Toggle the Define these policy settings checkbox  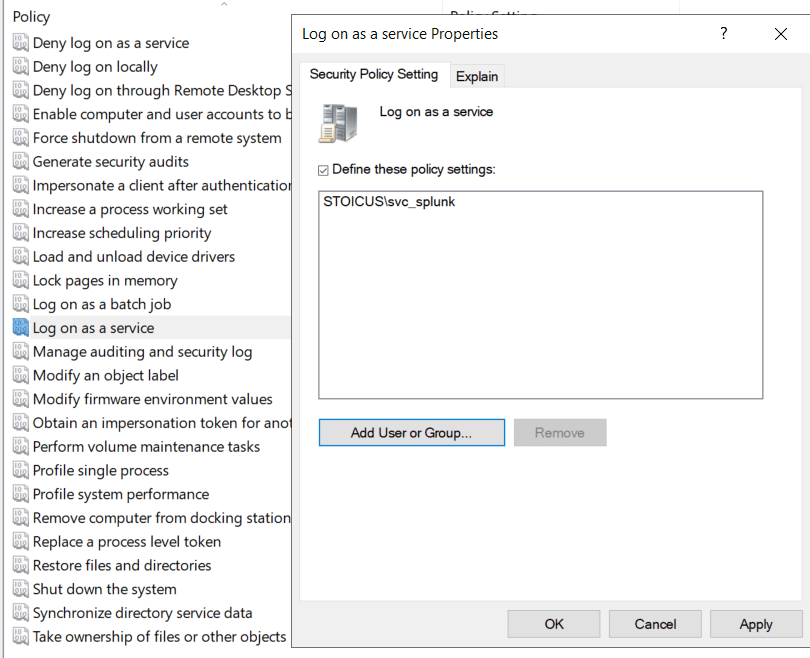pos(323,170)
